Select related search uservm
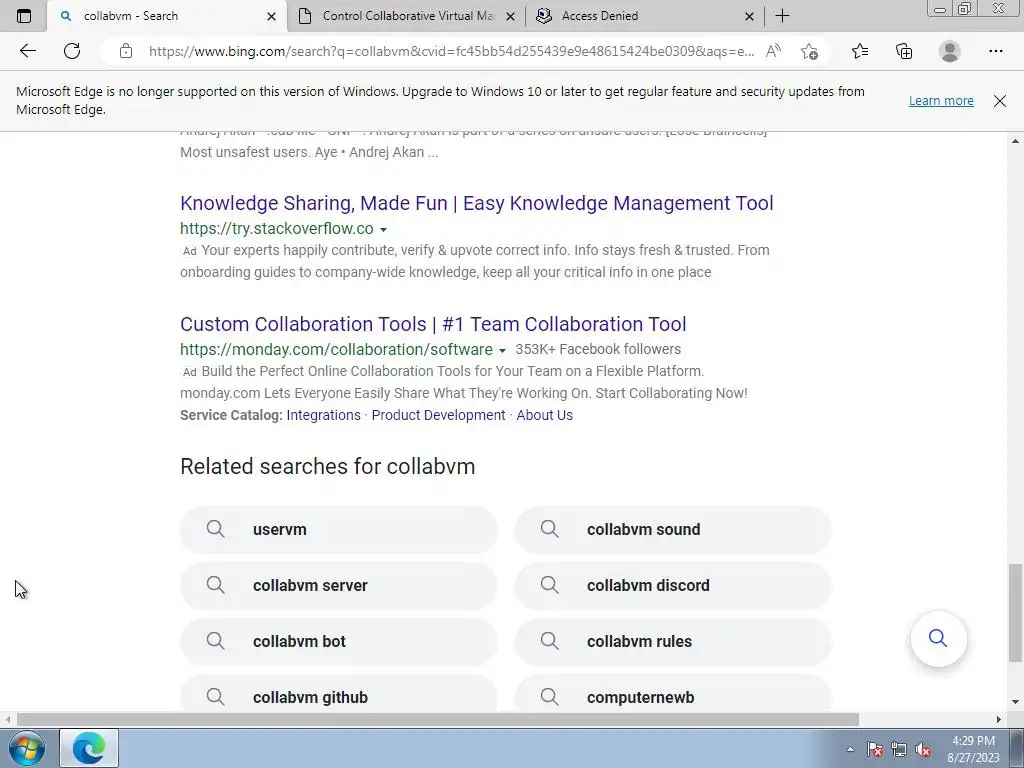Image resolution: width=1024 pixels, height=768 pixels. tap(338, 530)
